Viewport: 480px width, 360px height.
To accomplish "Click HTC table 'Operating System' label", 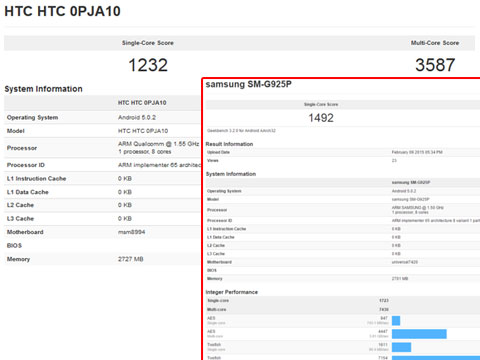I will pyautogui.click(x=32, y=117).
